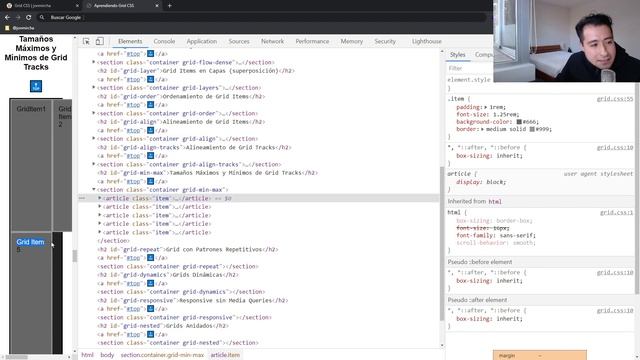Select article.item breadcrumb
This screenshot has width=640, height=360.
click(225, 355)
